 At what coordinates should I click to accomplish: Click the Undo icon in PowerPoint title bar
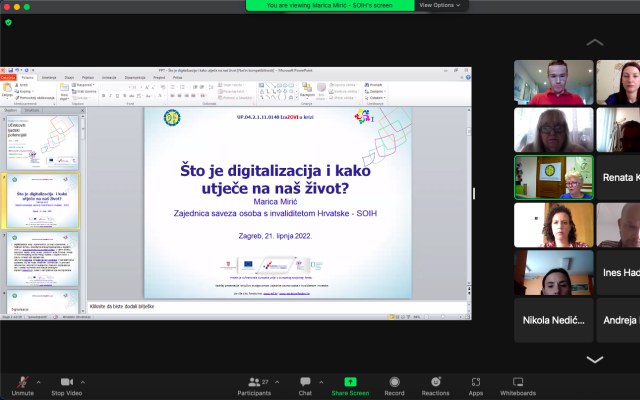(17, 70)
